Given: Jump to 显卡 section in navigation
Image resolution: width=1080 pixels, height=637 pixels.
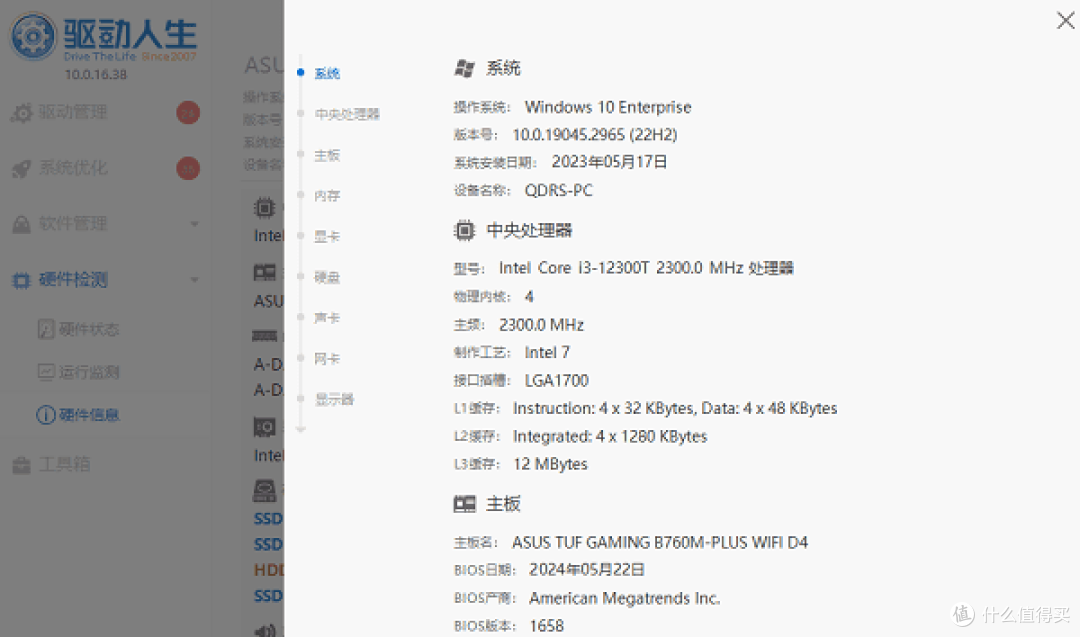Looking at the screenshot, I should [x=327, y=236].
